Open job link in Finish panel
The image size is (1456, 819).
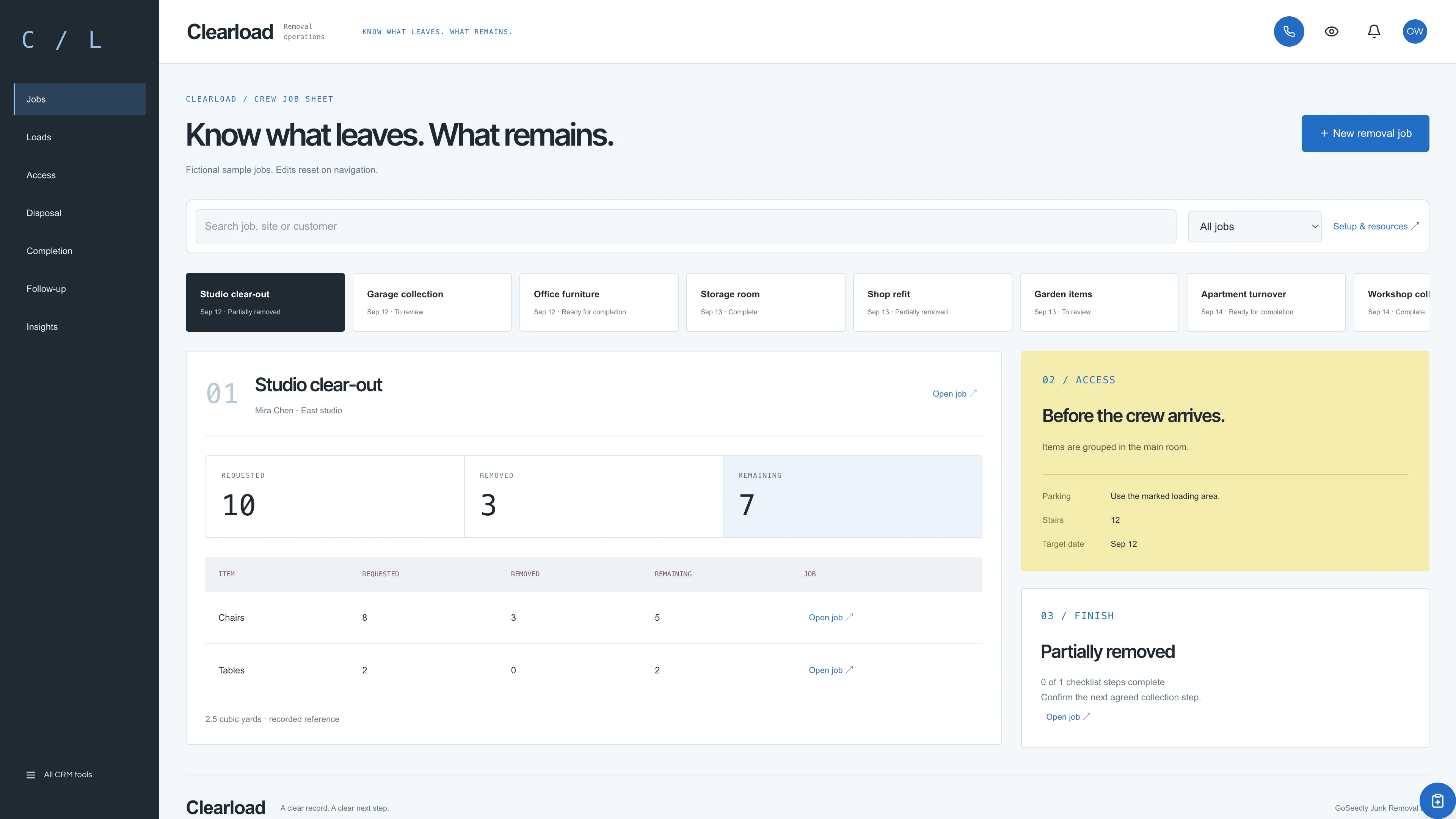tap(1068, 717)
